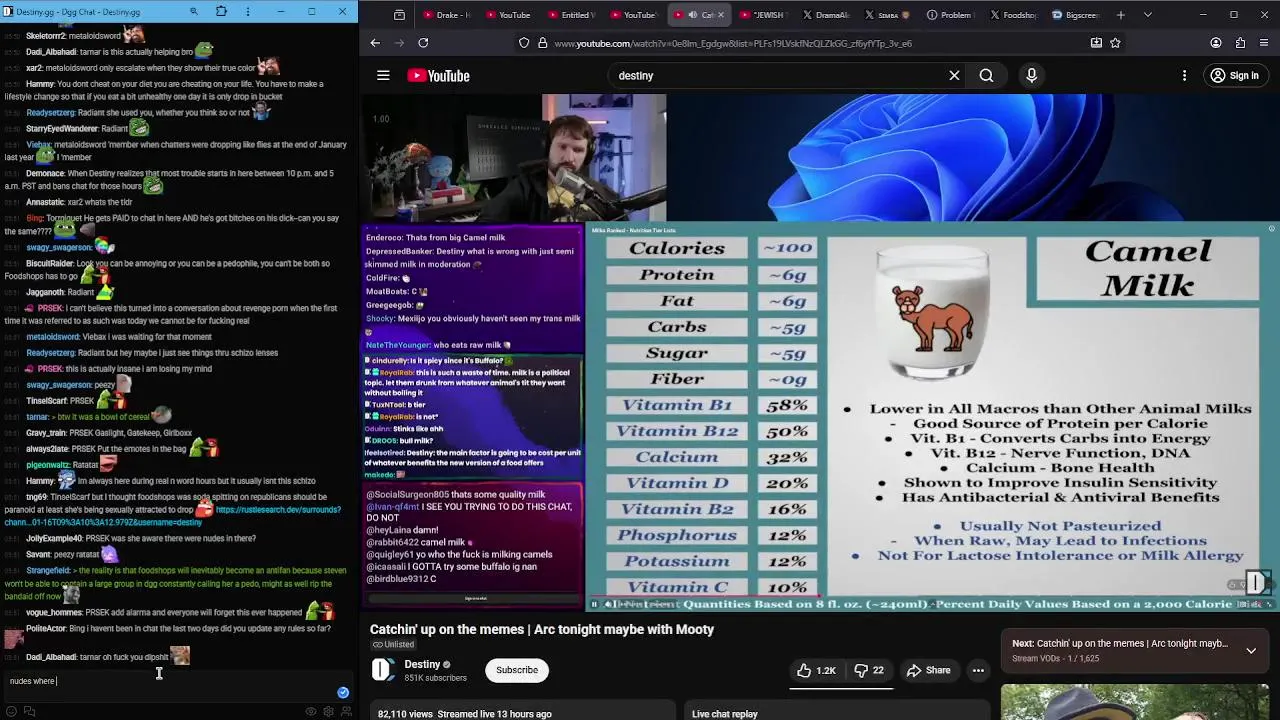Bookmark this page with the star icon

1115,43
